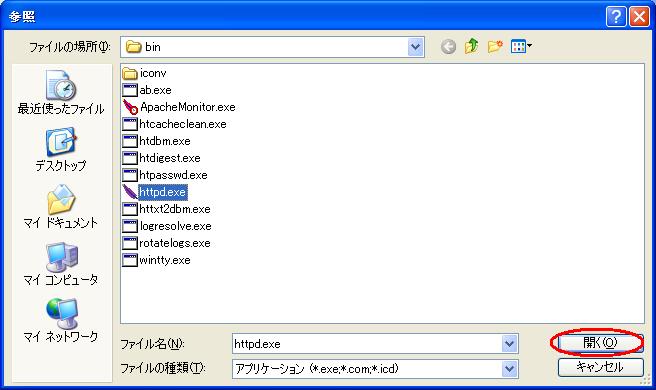Select the file name logresolve.exe
Screen dimensions: 656x390
coord(176,226)
